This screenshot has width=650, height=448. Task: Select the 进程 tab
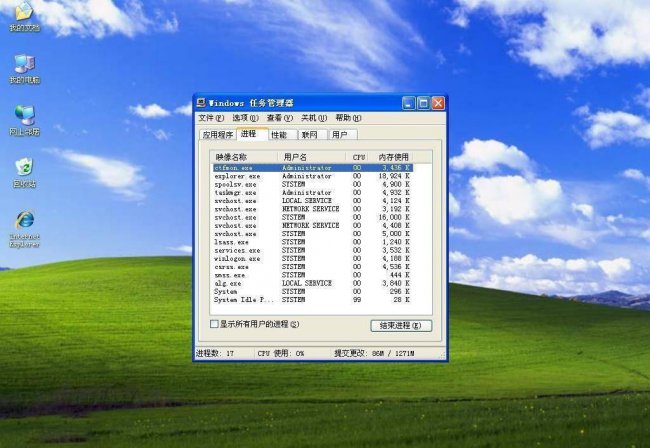tap(252, 133)
